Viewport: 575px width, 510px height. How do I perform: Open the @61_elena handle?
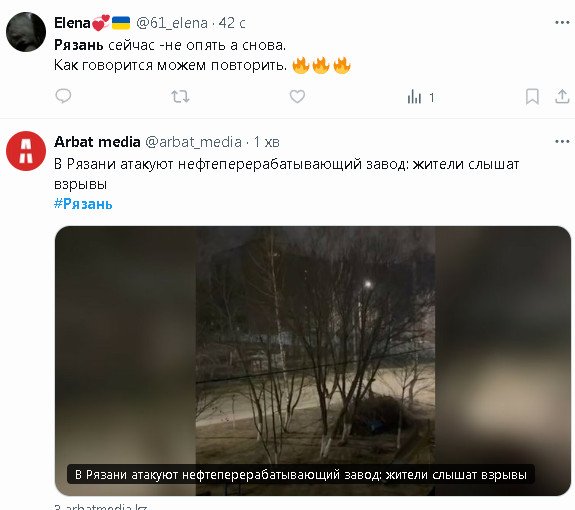coord(172,23)
